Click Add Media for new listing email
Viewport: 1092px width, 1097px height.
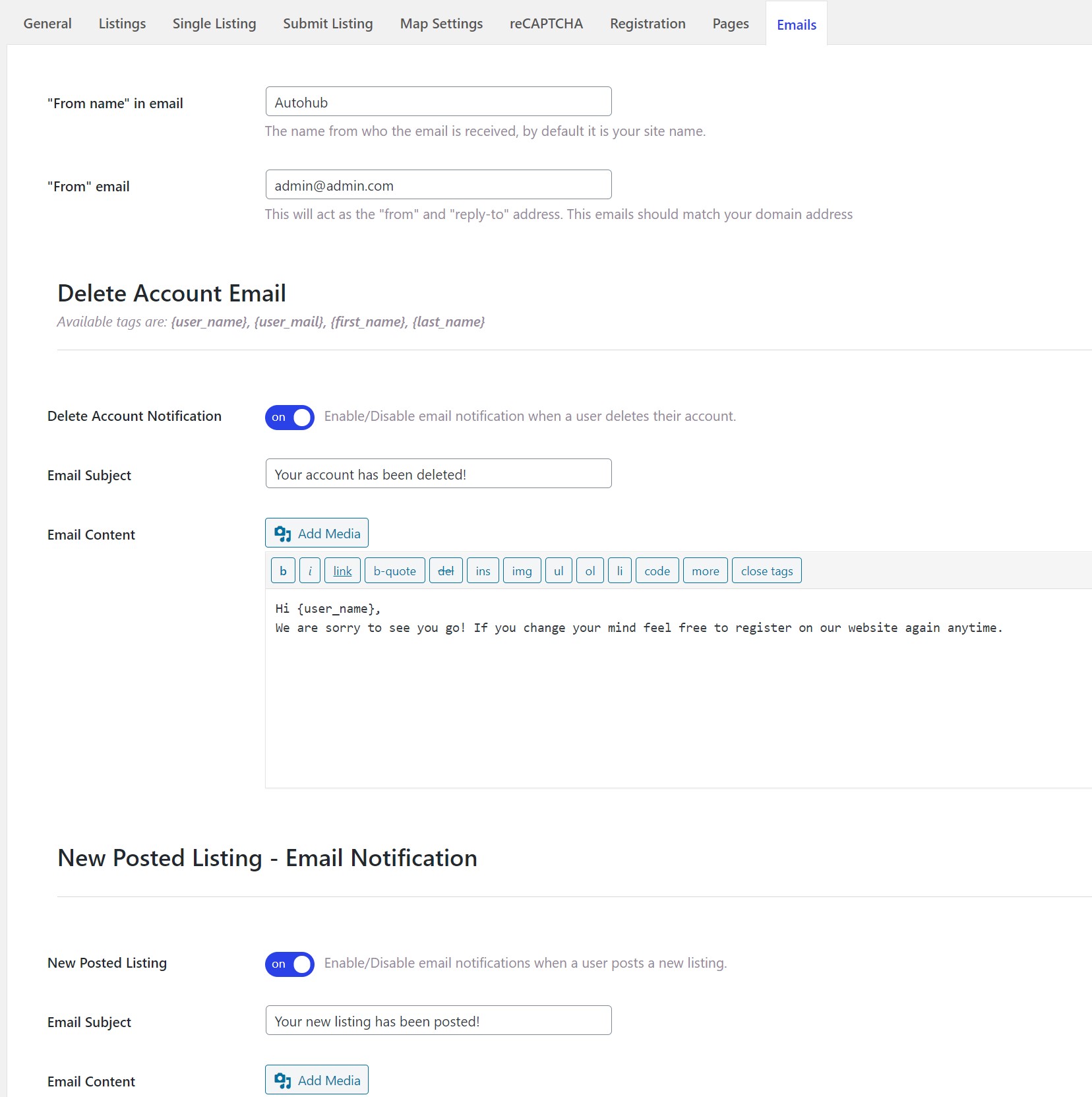coord(317,1080)
